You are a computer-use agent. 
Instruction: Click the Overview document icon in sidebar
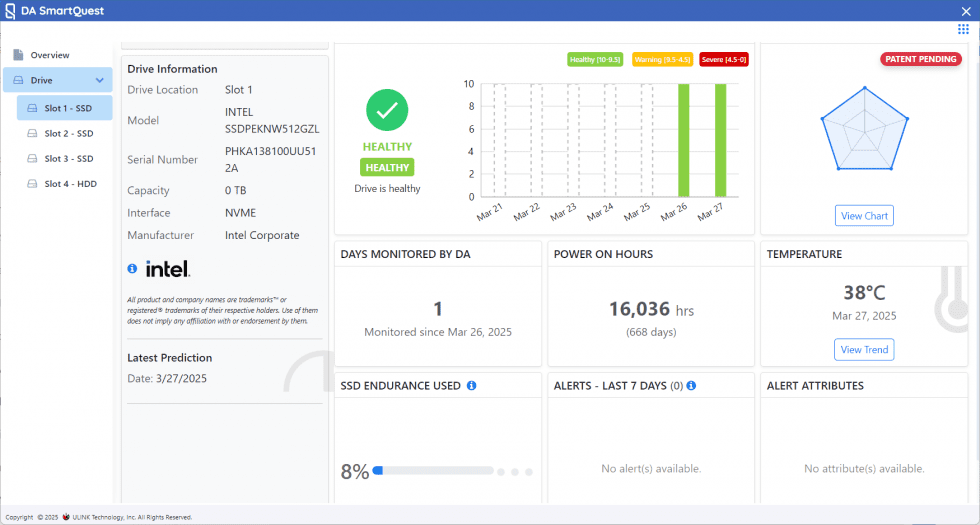[x=17, y=55]
